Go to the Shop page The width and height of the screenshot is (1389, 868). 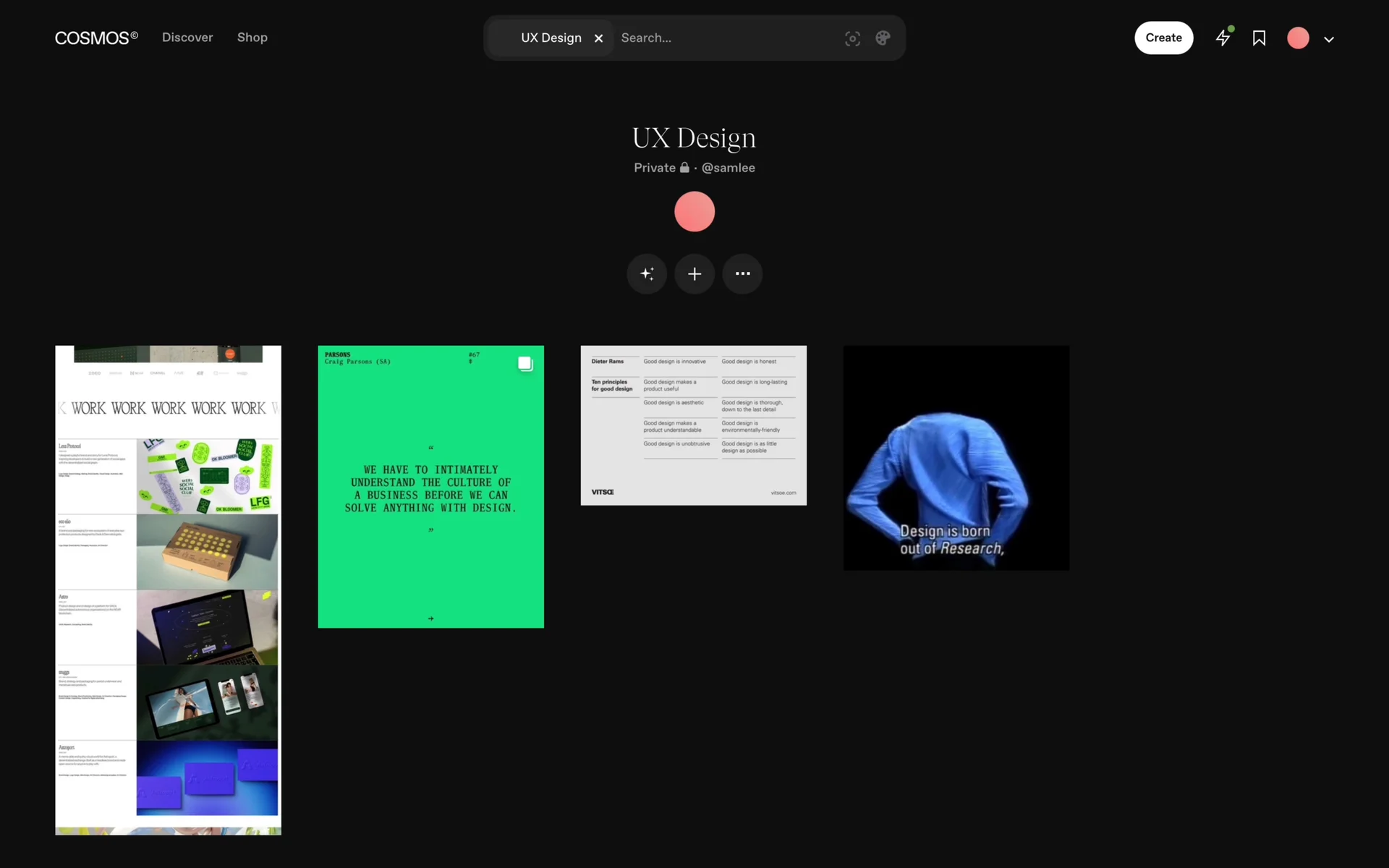click(x=252, y=38)
